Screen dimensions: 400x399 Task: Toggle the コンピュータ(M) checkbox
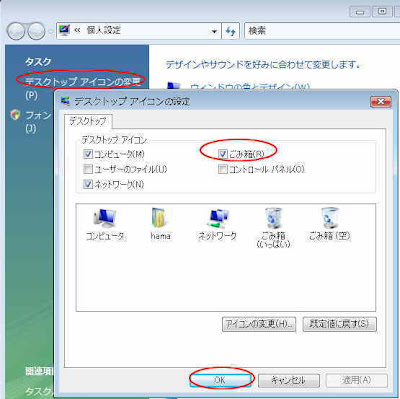[x=88, y=154]
